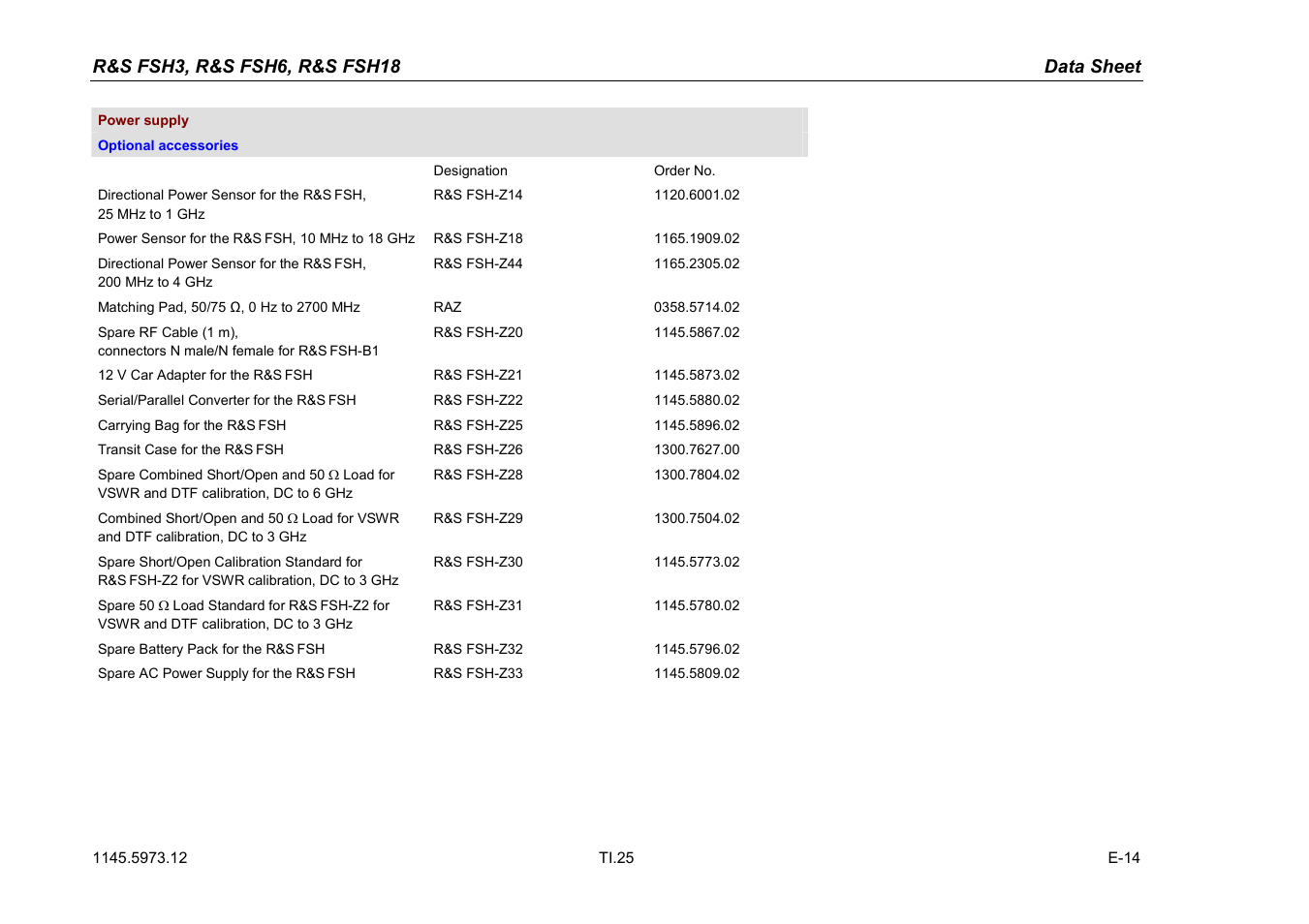Select designation 'R&S FSH-Z21'

478,375
